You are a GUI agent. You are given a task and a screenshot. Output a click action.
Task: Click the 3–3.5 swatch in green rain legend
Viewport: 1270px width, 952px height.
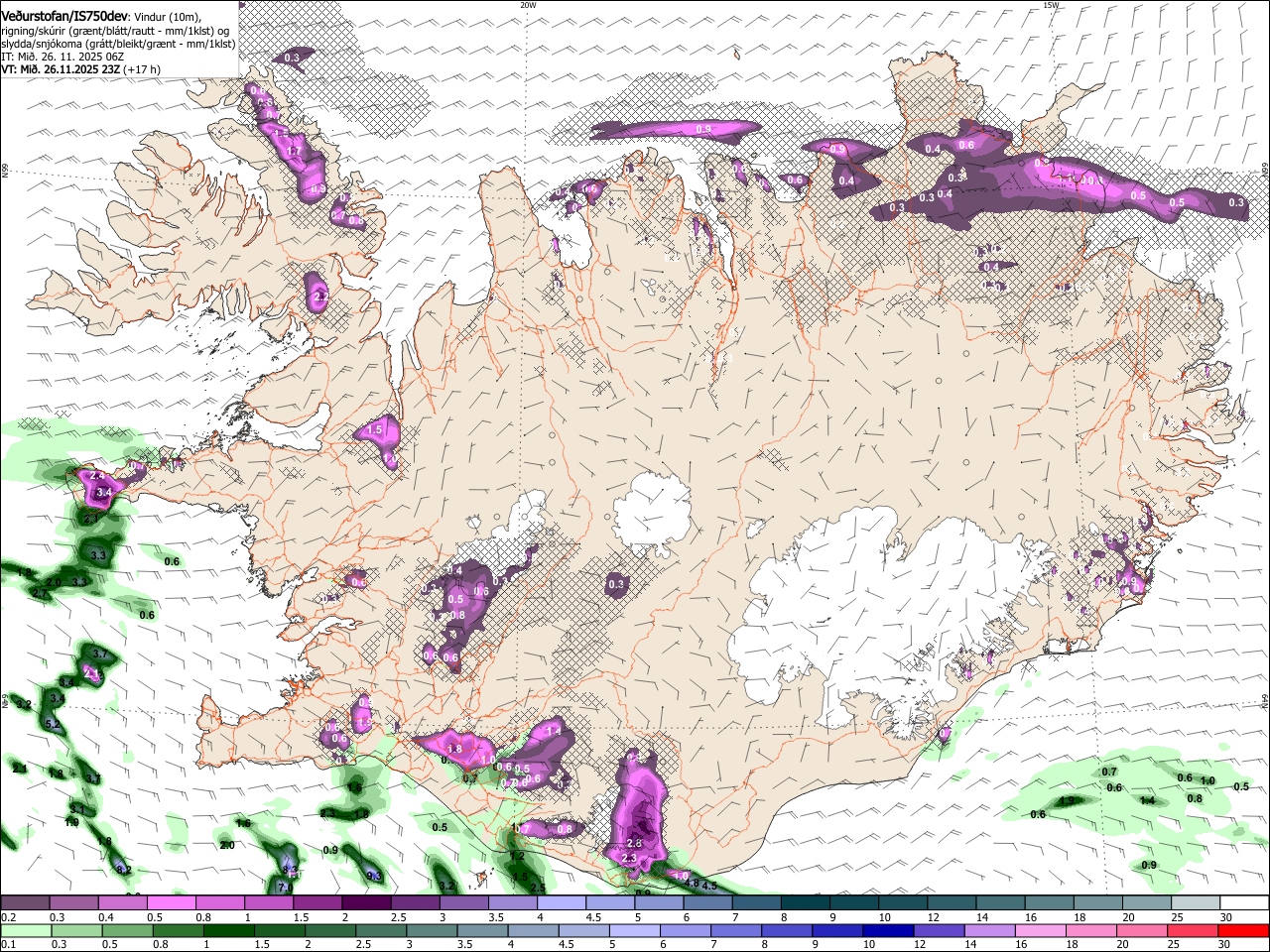point(431,930)
